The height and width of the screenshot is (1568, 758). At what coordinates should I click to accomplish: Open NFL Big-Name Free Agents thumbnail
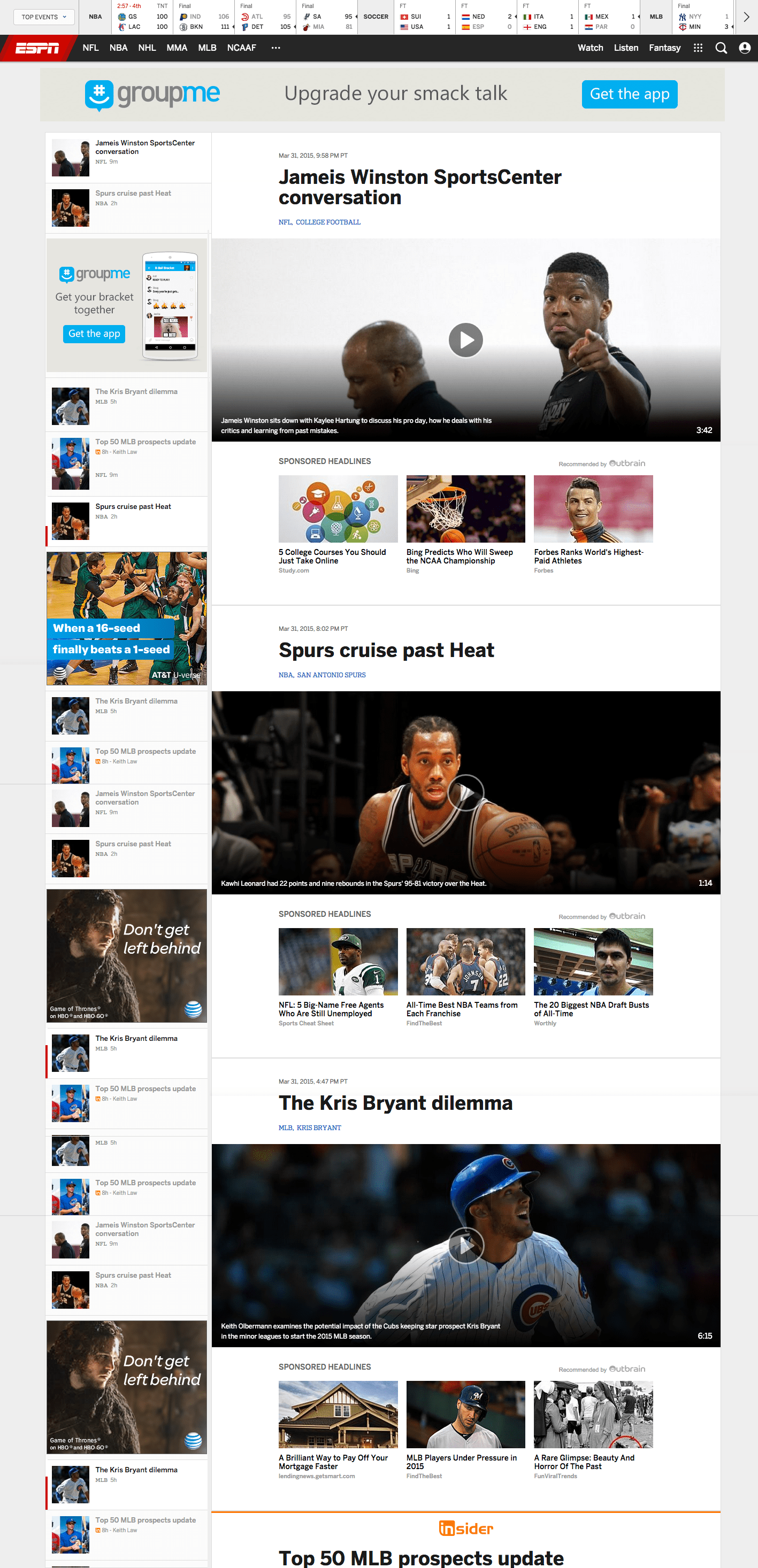click(x=338, y=962)
